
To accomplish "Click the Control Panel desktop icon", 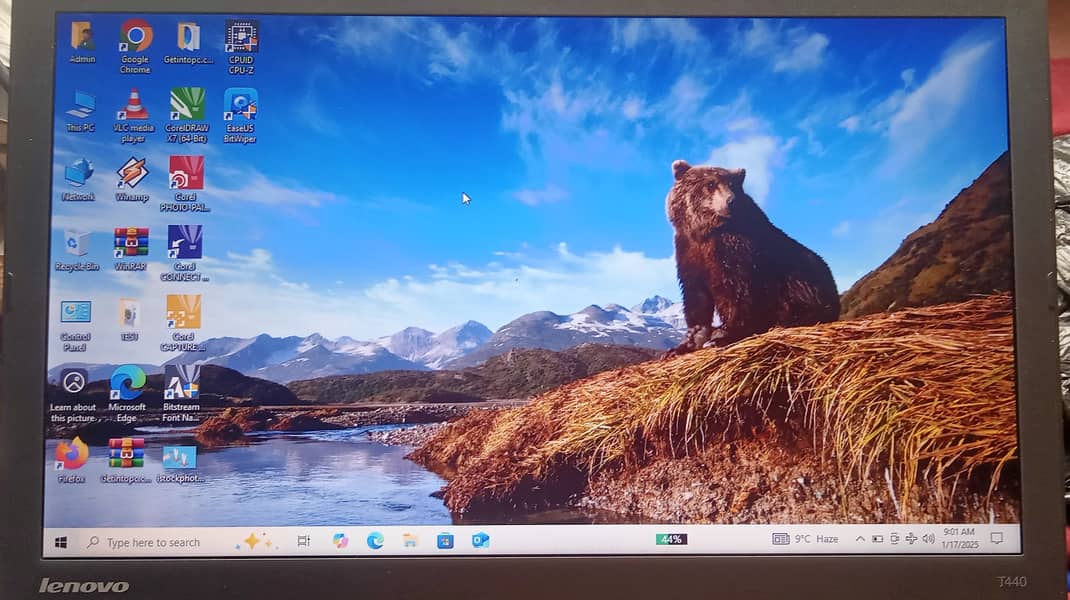I will pos(76,313).
